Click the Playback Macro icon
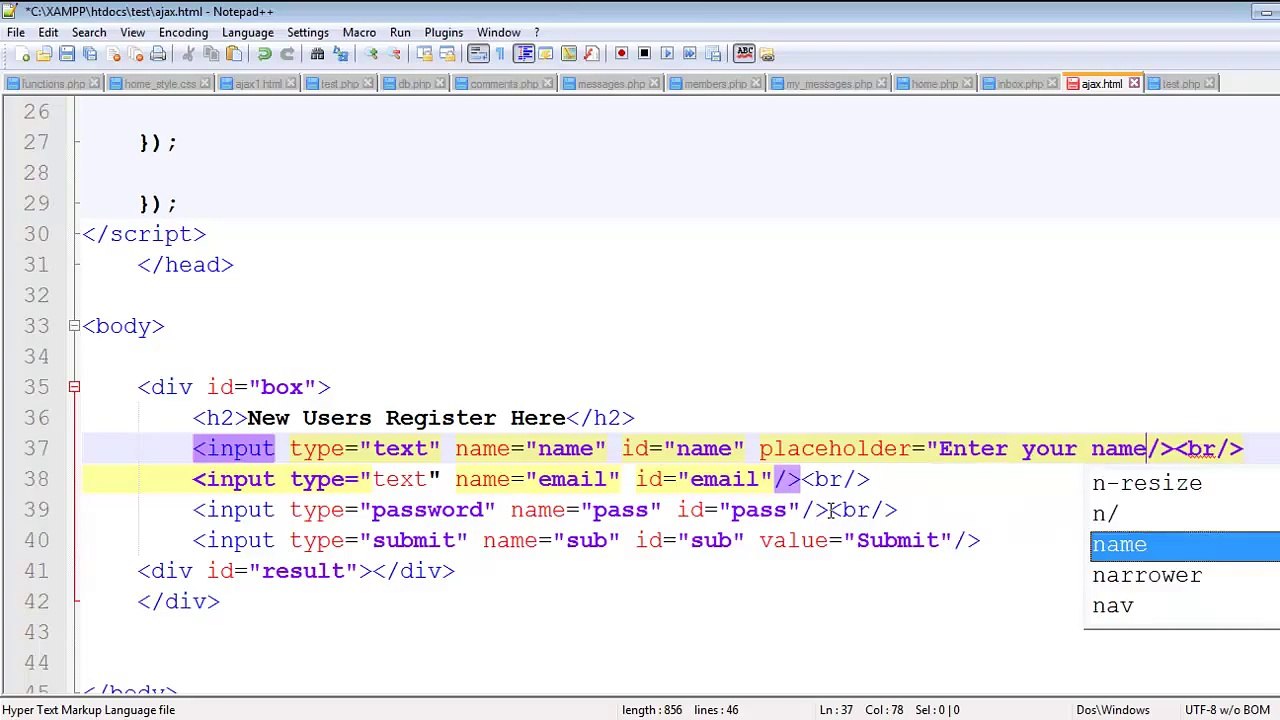The width and height of the screenshot is (1280, 720). pos(667,54)
